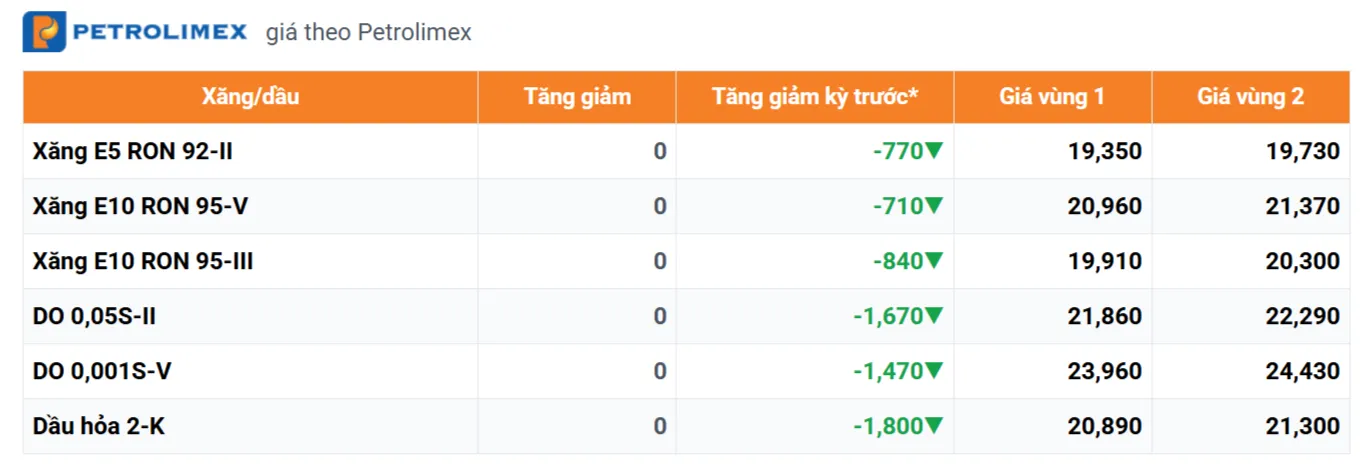Click the -840 previous change value
This screenshot has height=472, width=1370.
point(897,262)
